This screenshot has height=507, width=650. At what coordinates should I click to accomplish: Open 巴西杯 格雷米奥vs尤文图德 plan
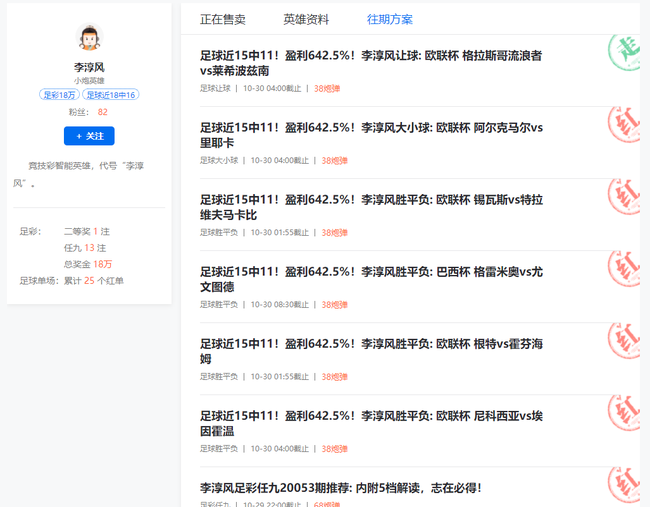coord(371,279)
